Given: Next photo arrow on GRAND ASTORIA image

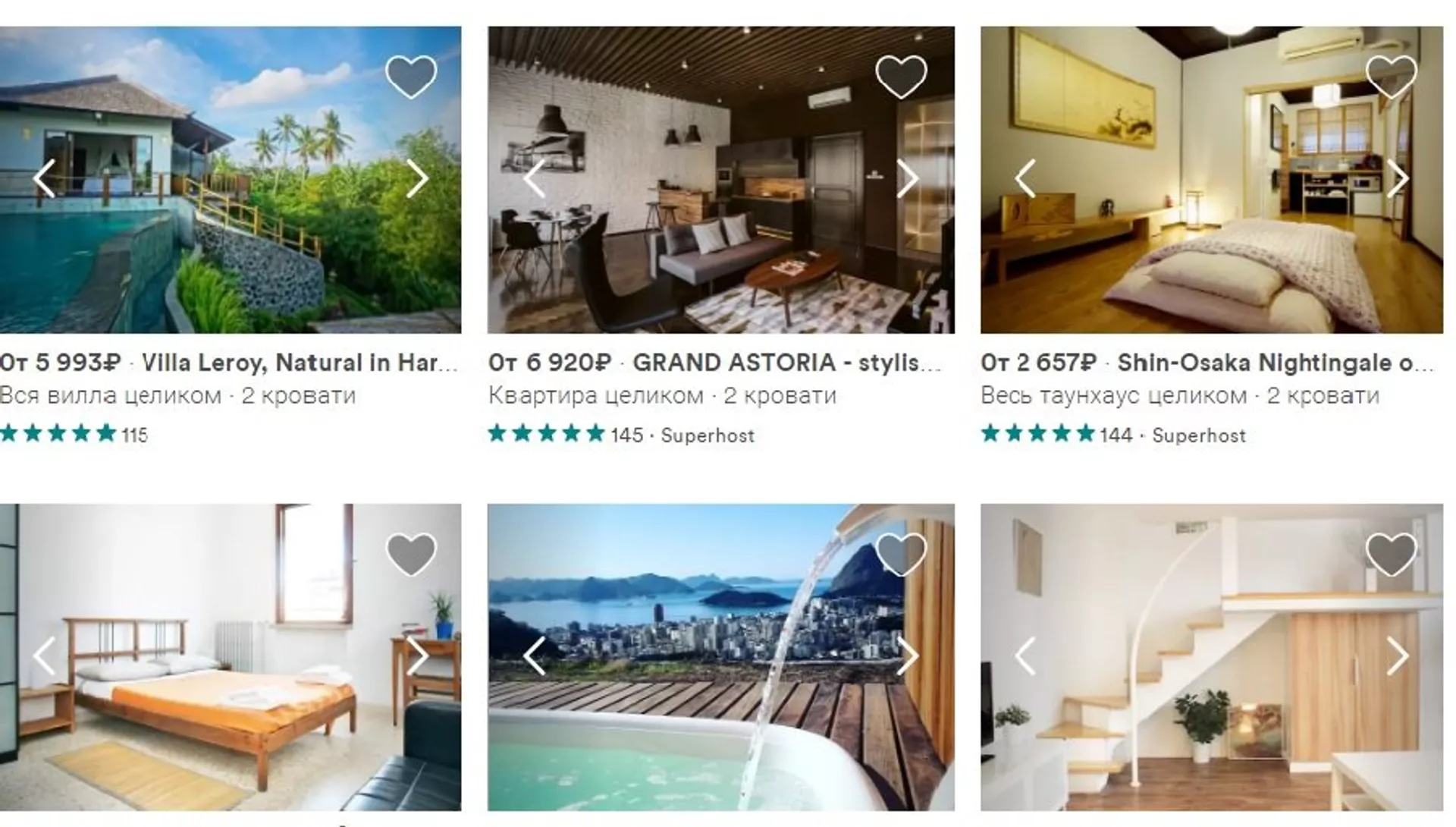Looking at the screenshot, I should tap(908, 179).
